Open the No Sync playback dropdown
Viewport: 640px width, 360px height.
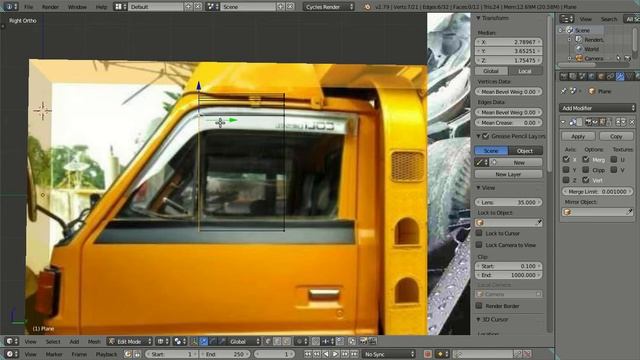coord(389,354)
